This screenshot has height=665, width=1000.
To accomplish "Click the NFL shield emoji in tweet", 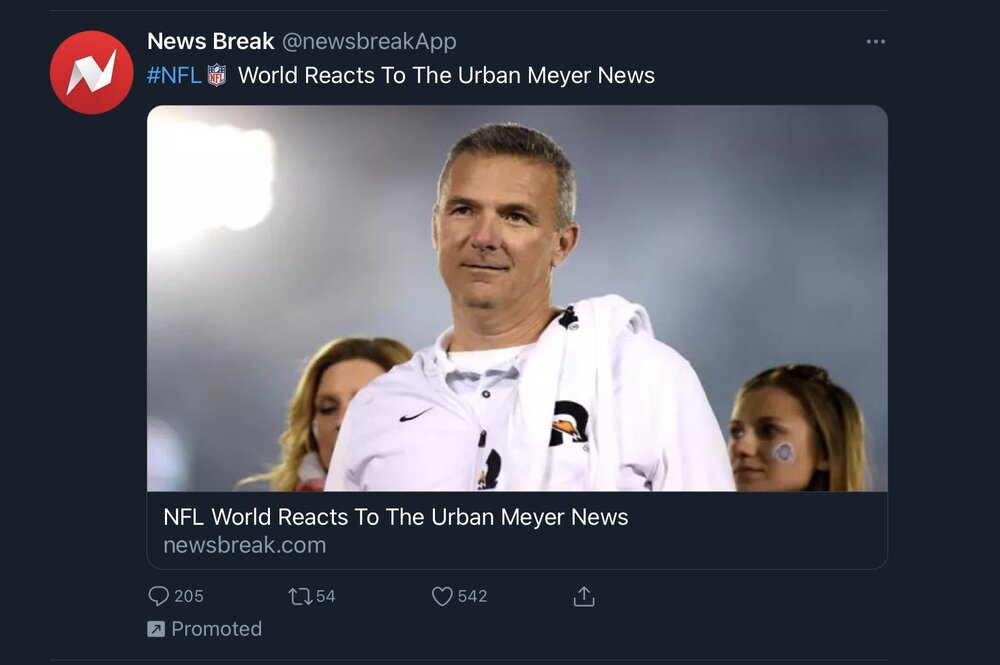I will (217, 75).
